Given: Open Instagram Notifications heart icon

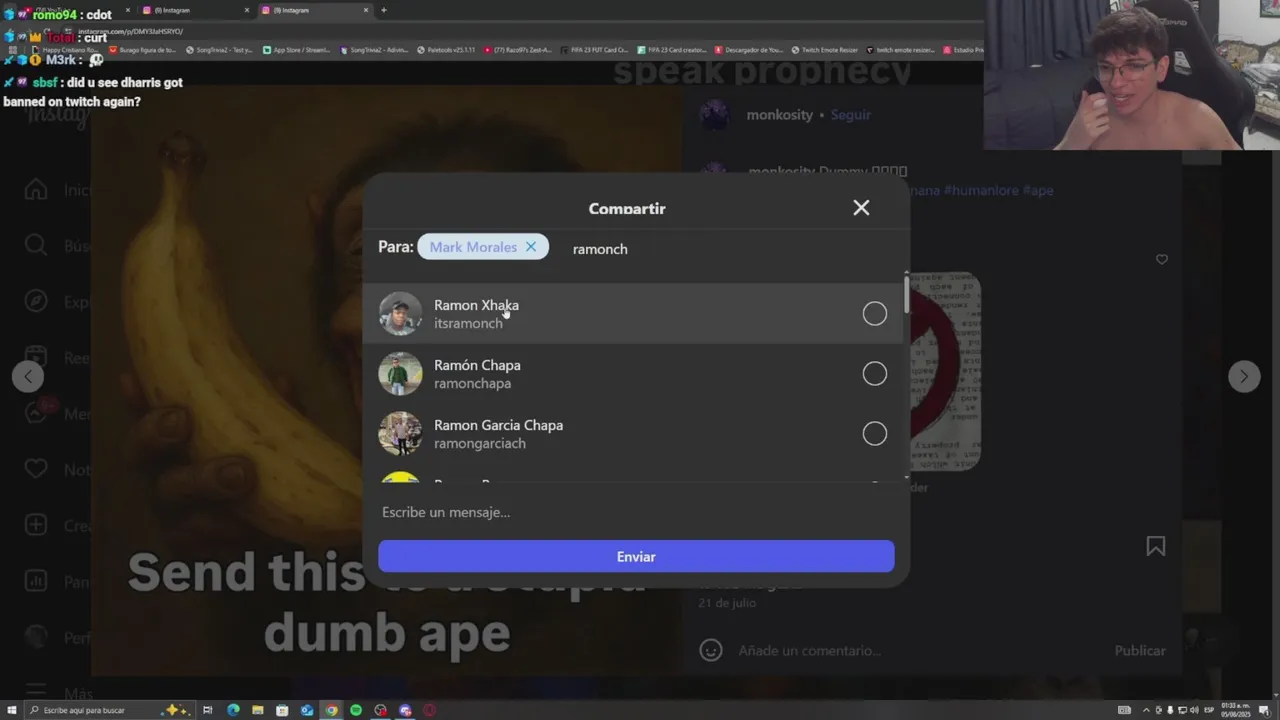Looking at the screenshot, I should pos(36,469).
